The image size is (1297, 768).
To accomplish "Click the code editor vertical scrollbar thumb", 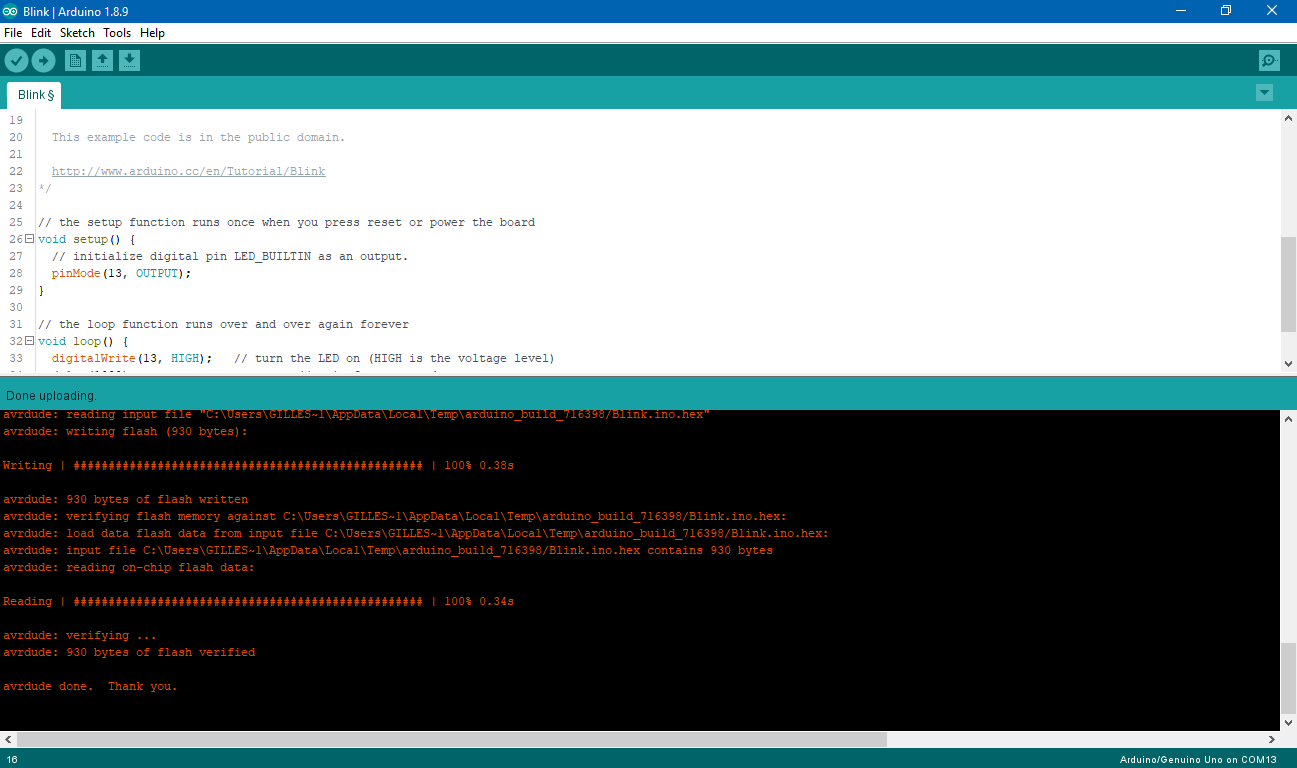I will pos(1288,284).
